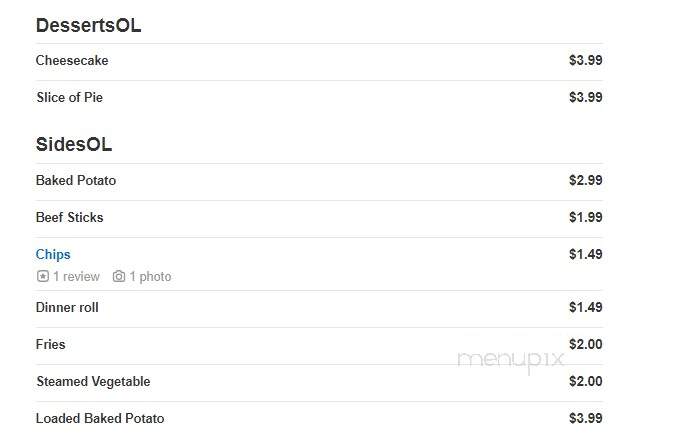Screen dimensions: 690x442
Task: Select the Dinner roll item
Action: (67, 307)
